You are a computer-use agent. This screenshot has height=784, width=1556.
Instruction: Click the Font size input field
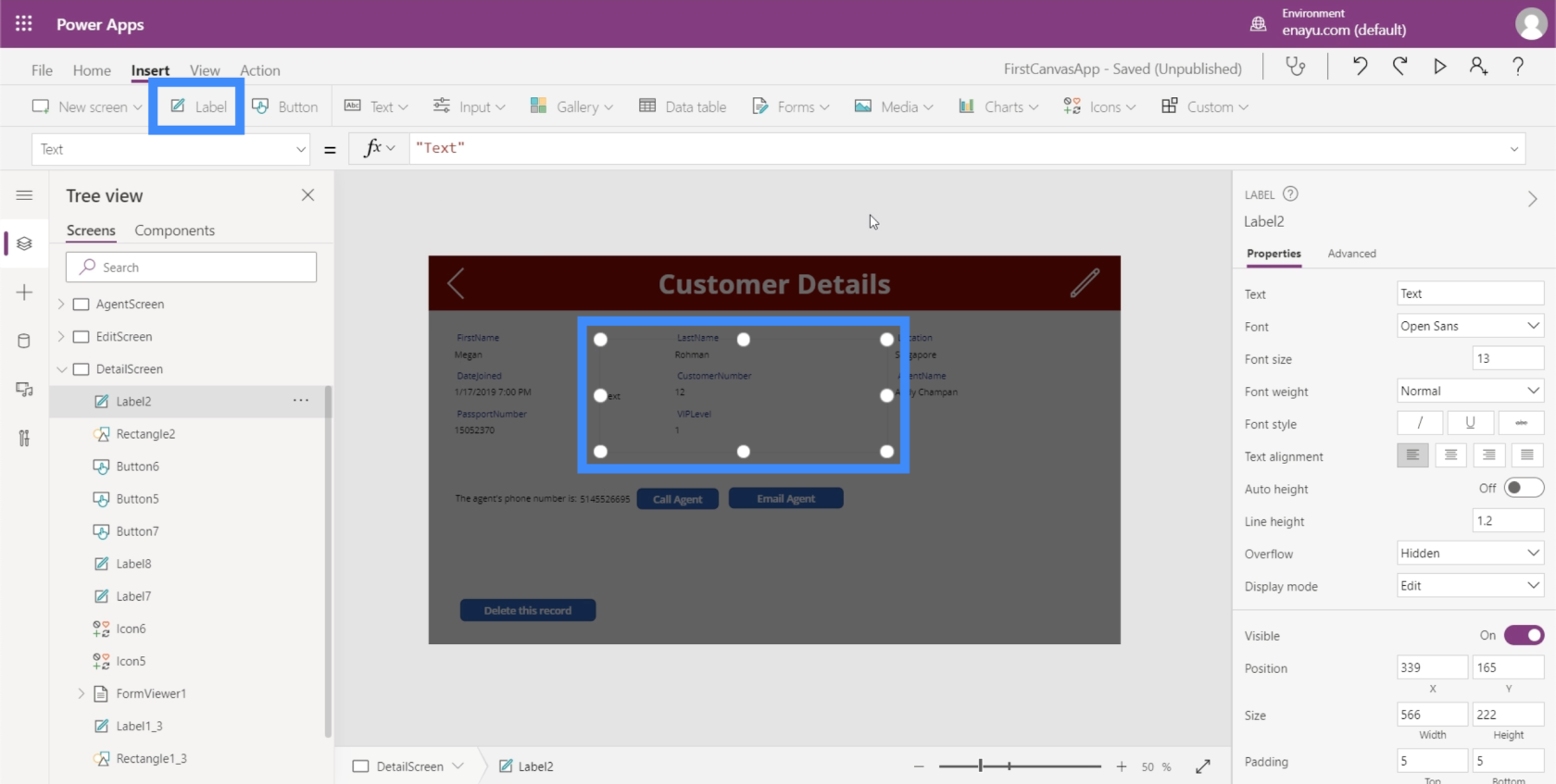(x=1508, y=358)
